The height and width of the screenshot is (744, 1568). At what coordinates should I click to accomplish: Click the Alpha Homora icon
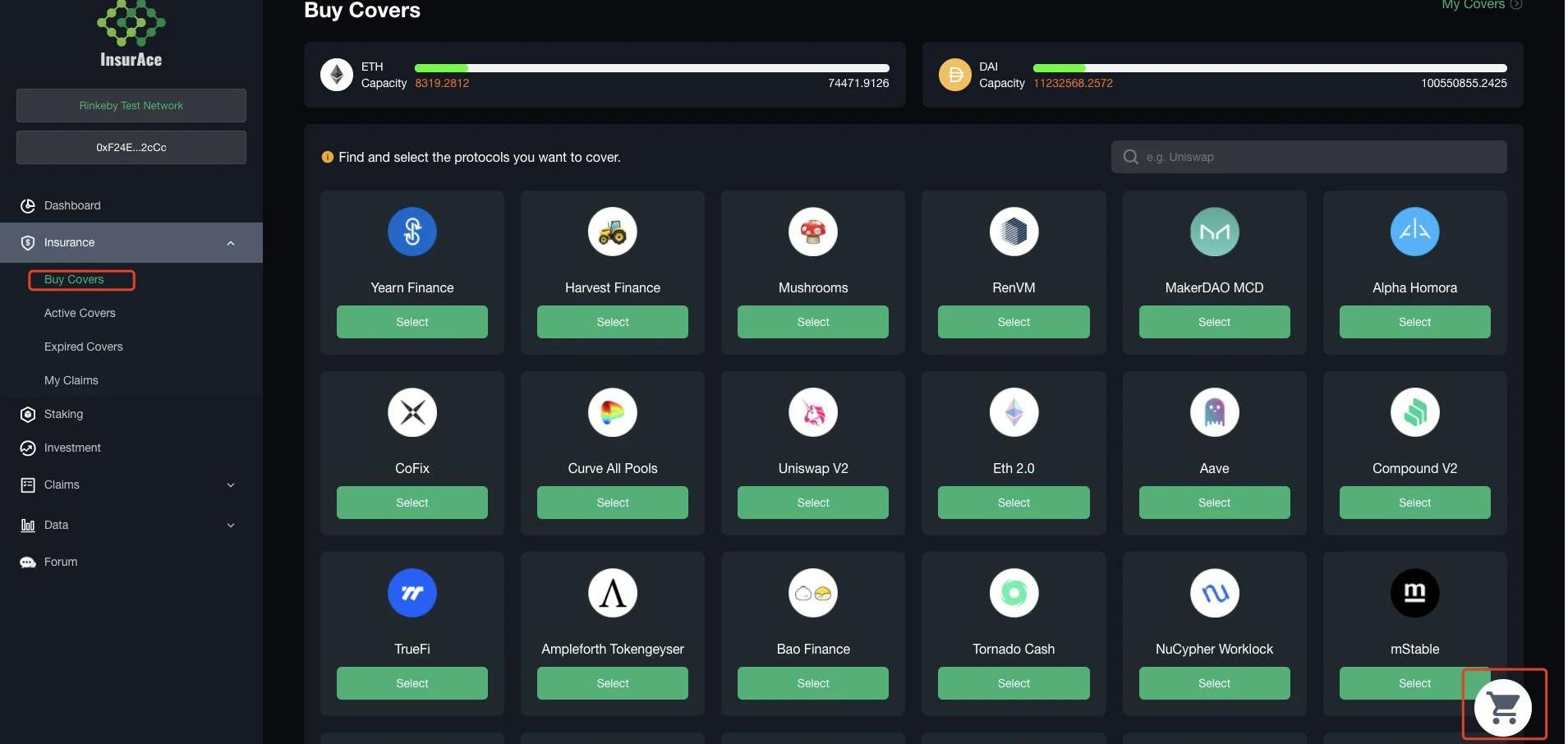(x=1414, y=232)
